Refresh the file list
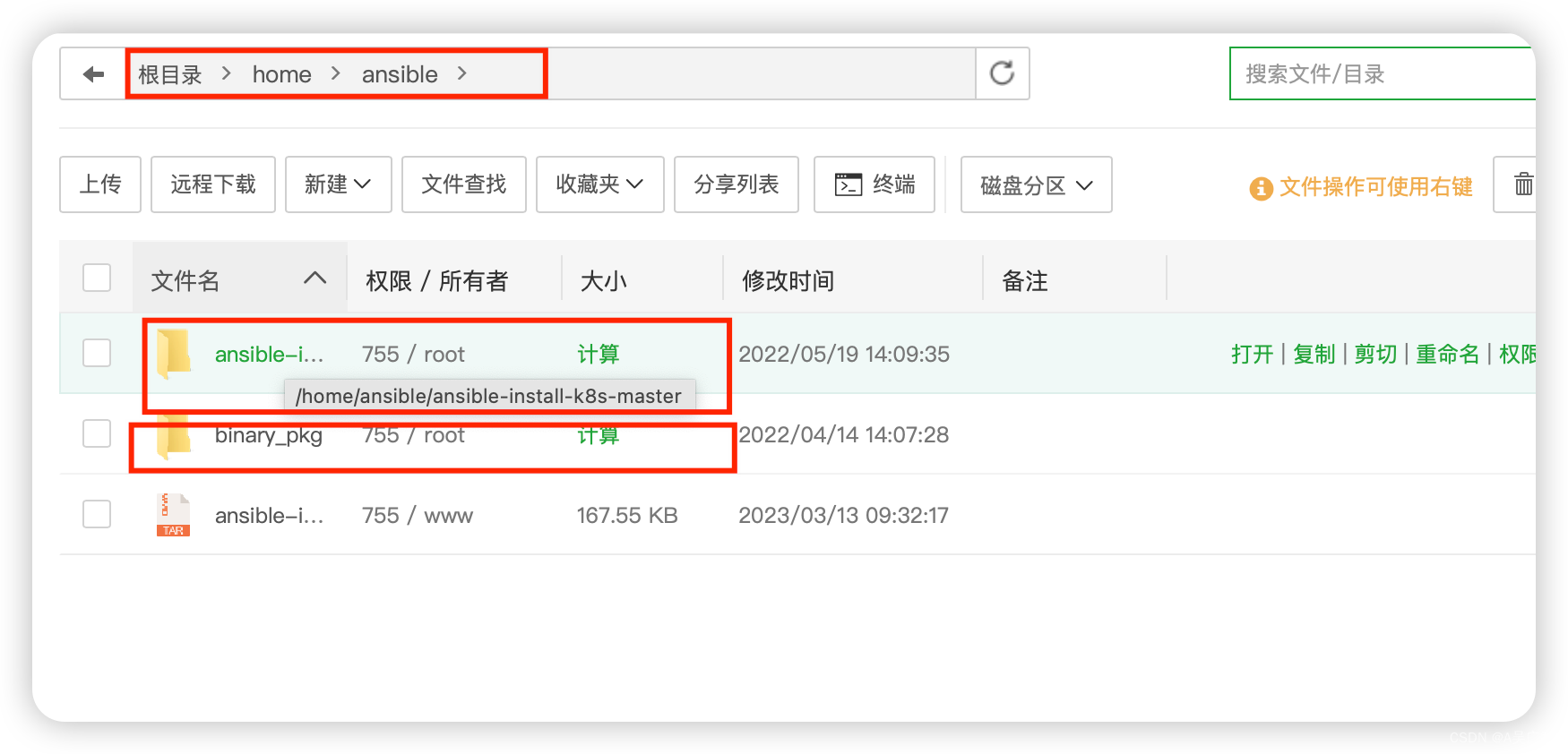Screen dimensions: 1568x754 1002,73
